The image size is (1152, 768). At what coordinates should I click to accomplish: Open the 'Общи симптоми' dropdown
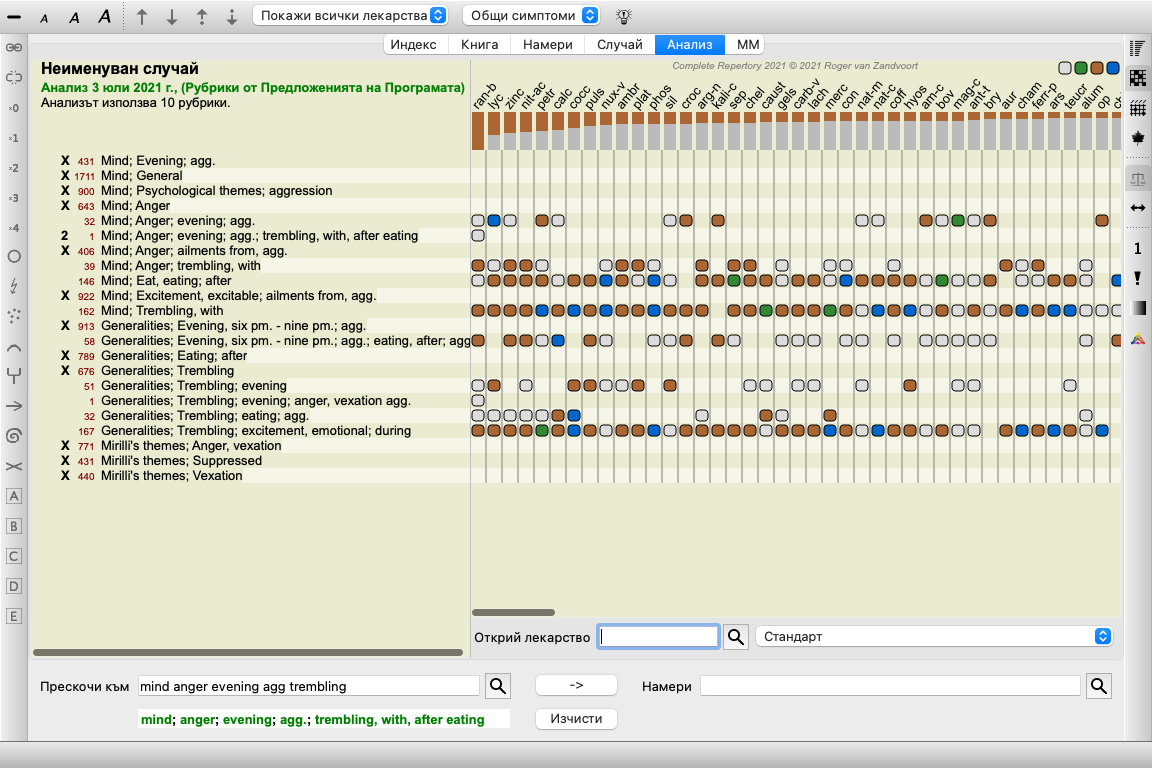pyautogui.click(x=531, y=16)
